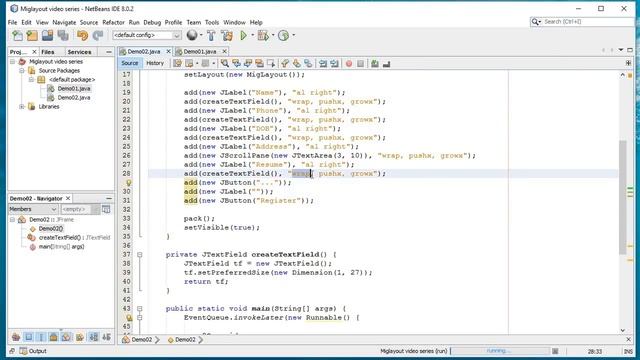Open the default config combo box

click(147, 35)
